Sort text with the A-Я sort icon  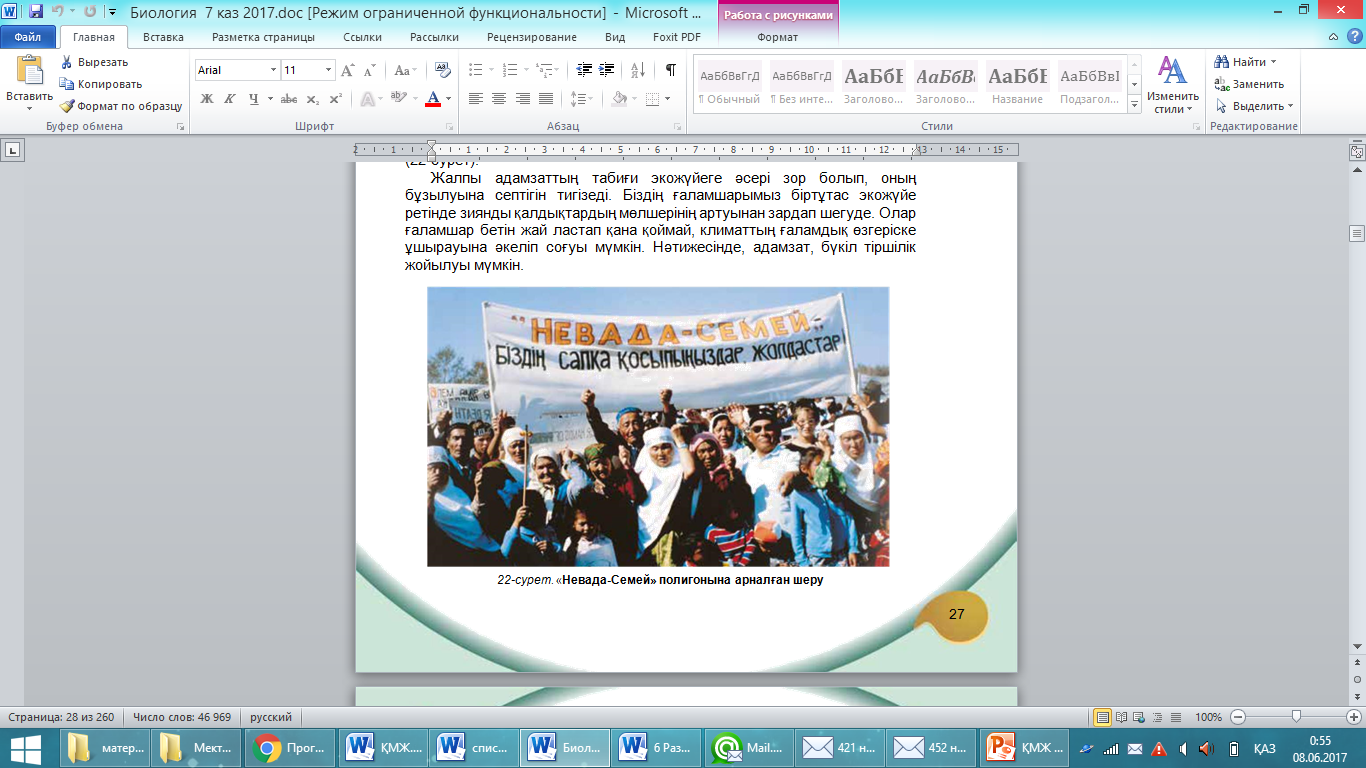tap(637, 70)
